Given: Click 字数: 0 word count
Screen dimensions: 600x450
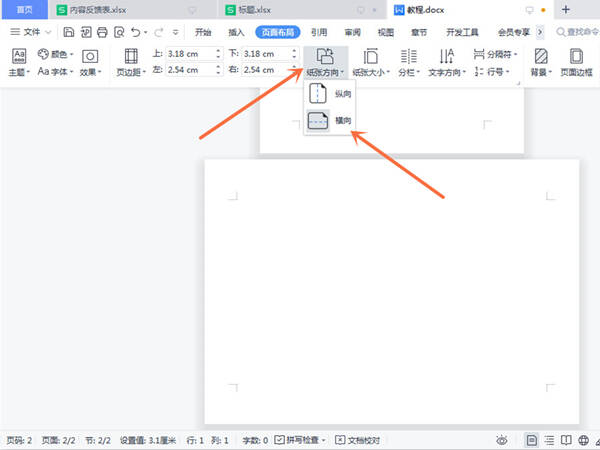Looking at the screenshot, I should click(255, 441).
